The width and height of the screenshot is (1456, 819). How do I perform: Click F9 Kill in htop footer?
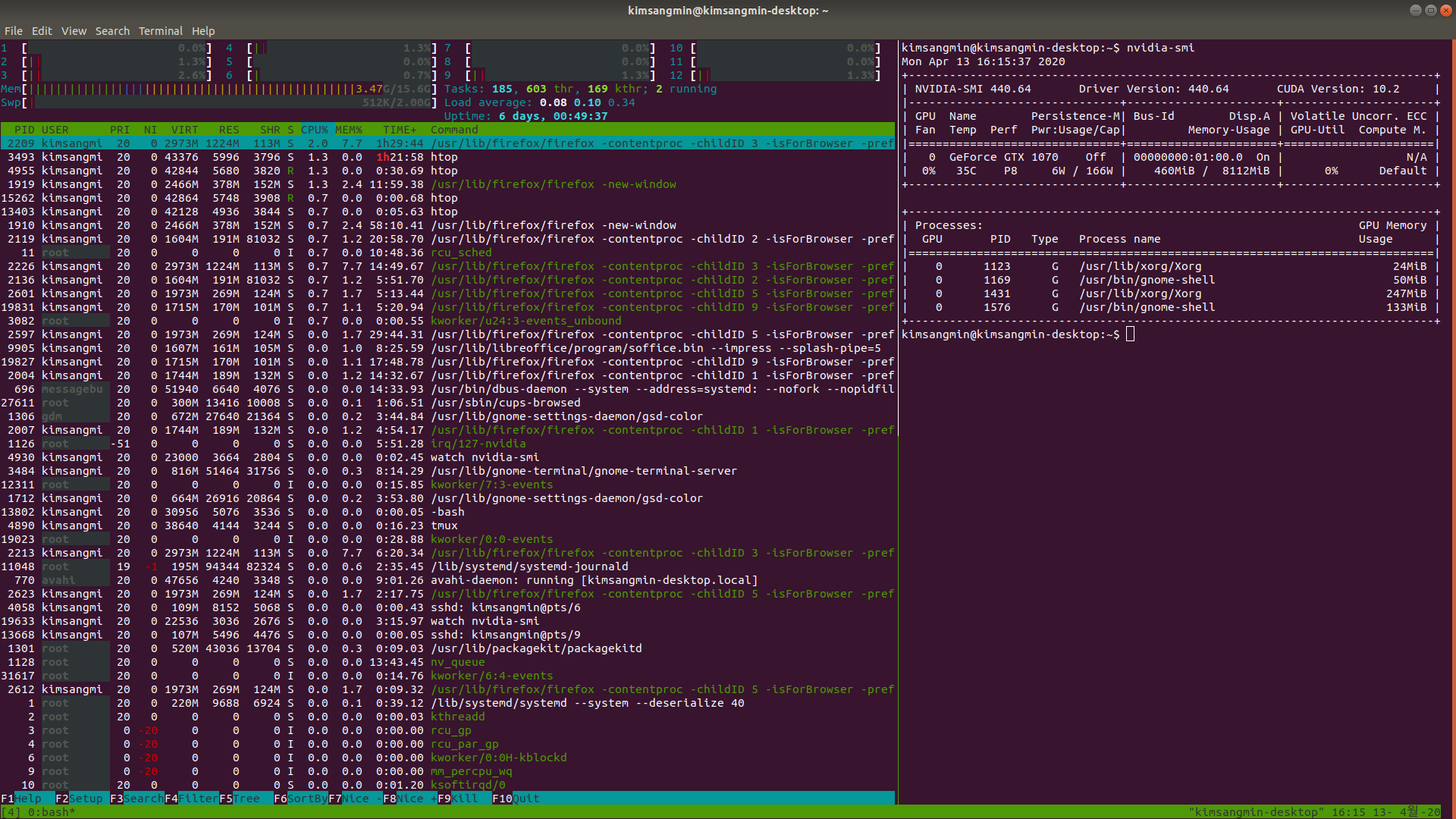pyautogui.click(x=464, y=799)
